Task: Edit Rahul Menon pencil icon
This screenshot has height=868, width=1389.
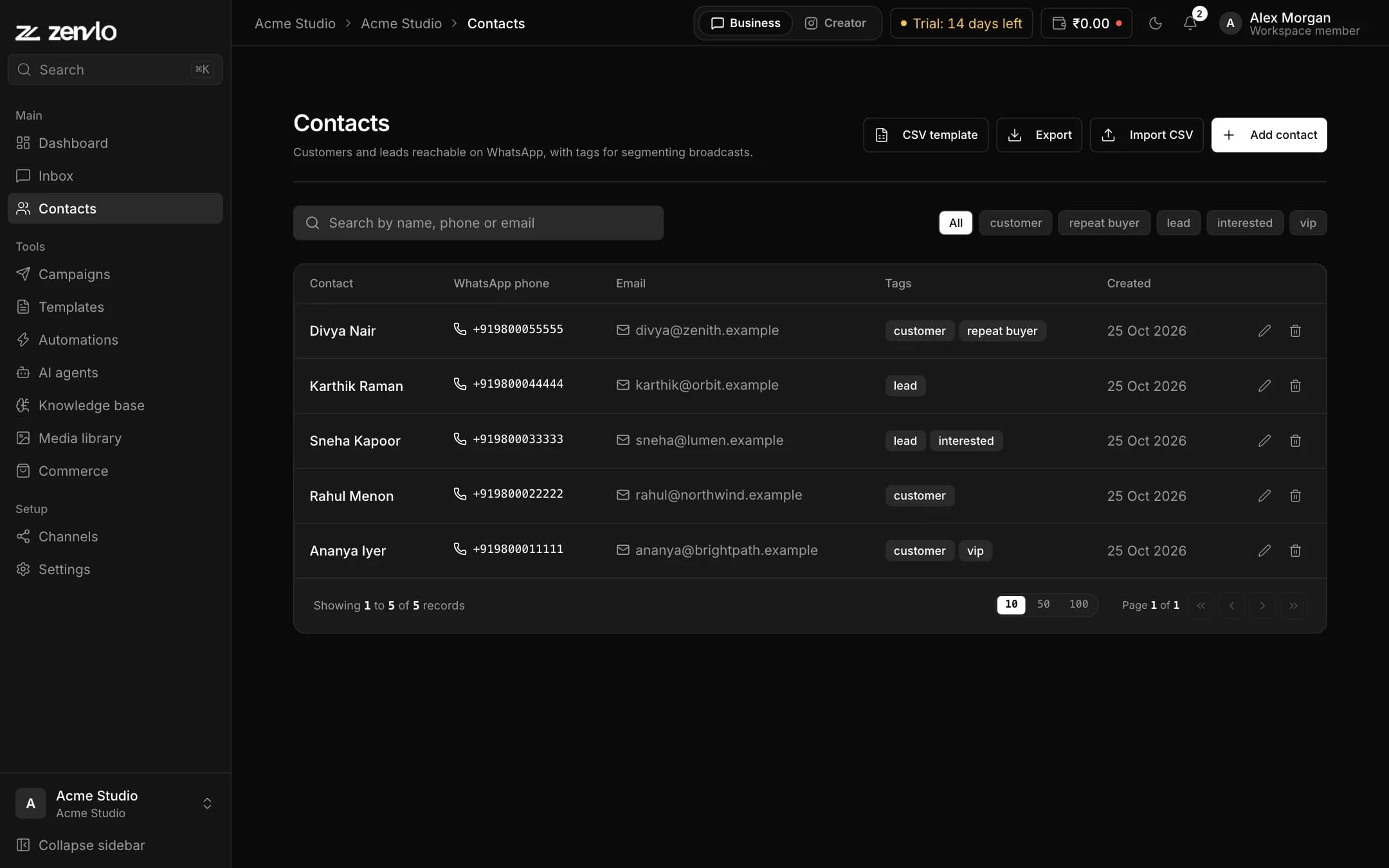Action: coord(1264,496)
